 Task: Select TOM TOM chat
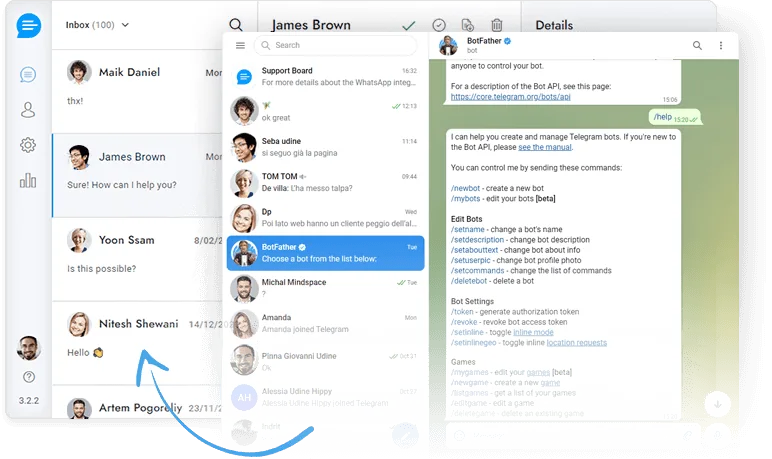pos(325,182)
